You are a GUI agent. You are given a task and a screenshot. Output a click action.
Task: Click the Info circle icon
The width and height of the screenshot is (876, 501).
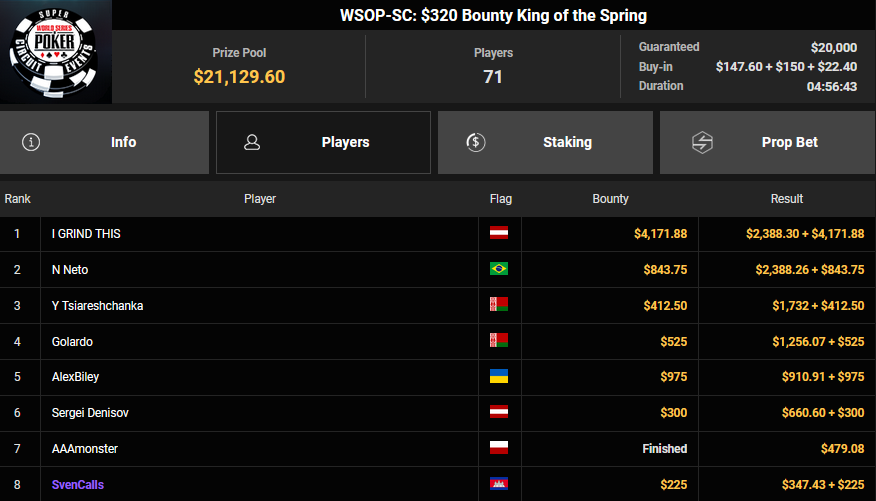(x=32, y=142)
